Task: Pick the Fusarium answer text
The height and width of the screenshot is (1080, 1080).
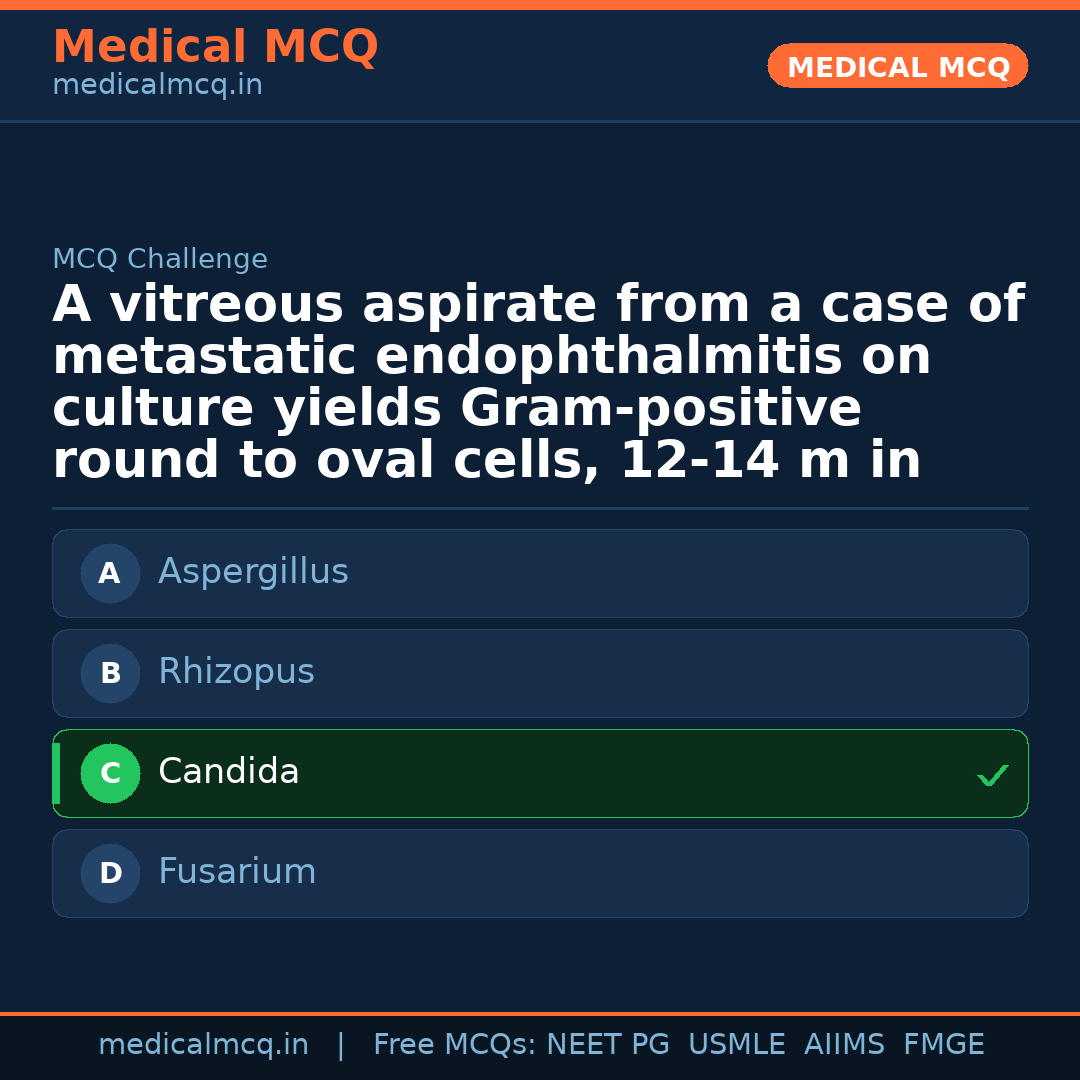Action: tap(237, 872)
